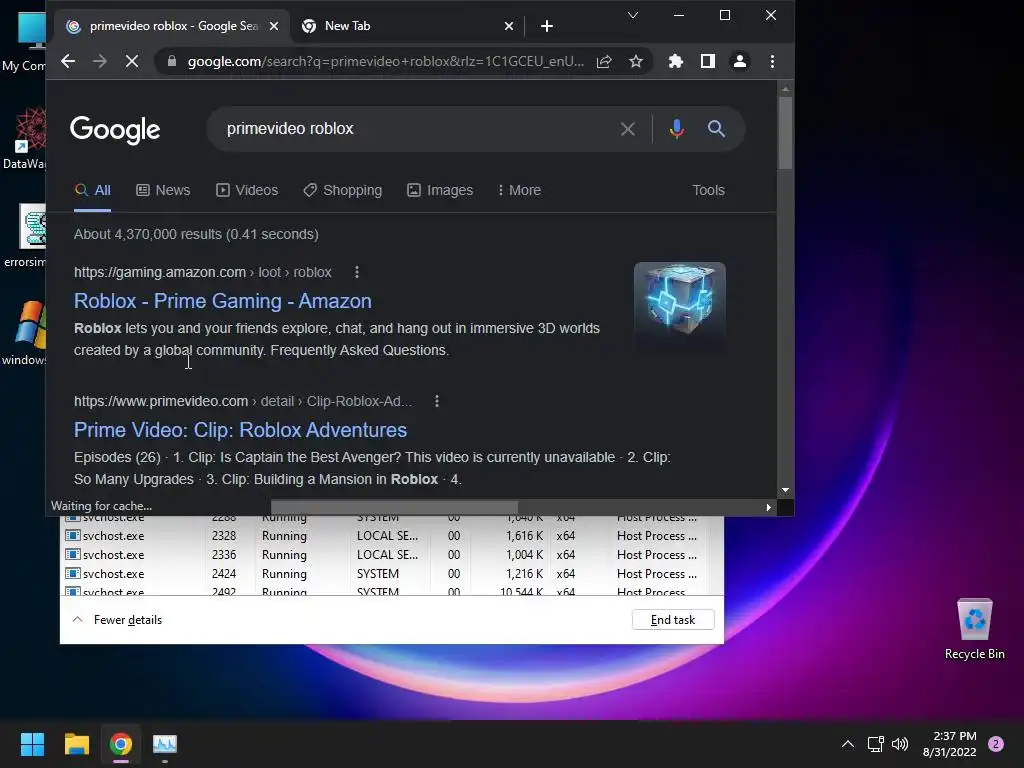This screenshot has height=768, width=1024.
Task: Collapse Task Manager with Fewer details
Action: pos(118,620)
